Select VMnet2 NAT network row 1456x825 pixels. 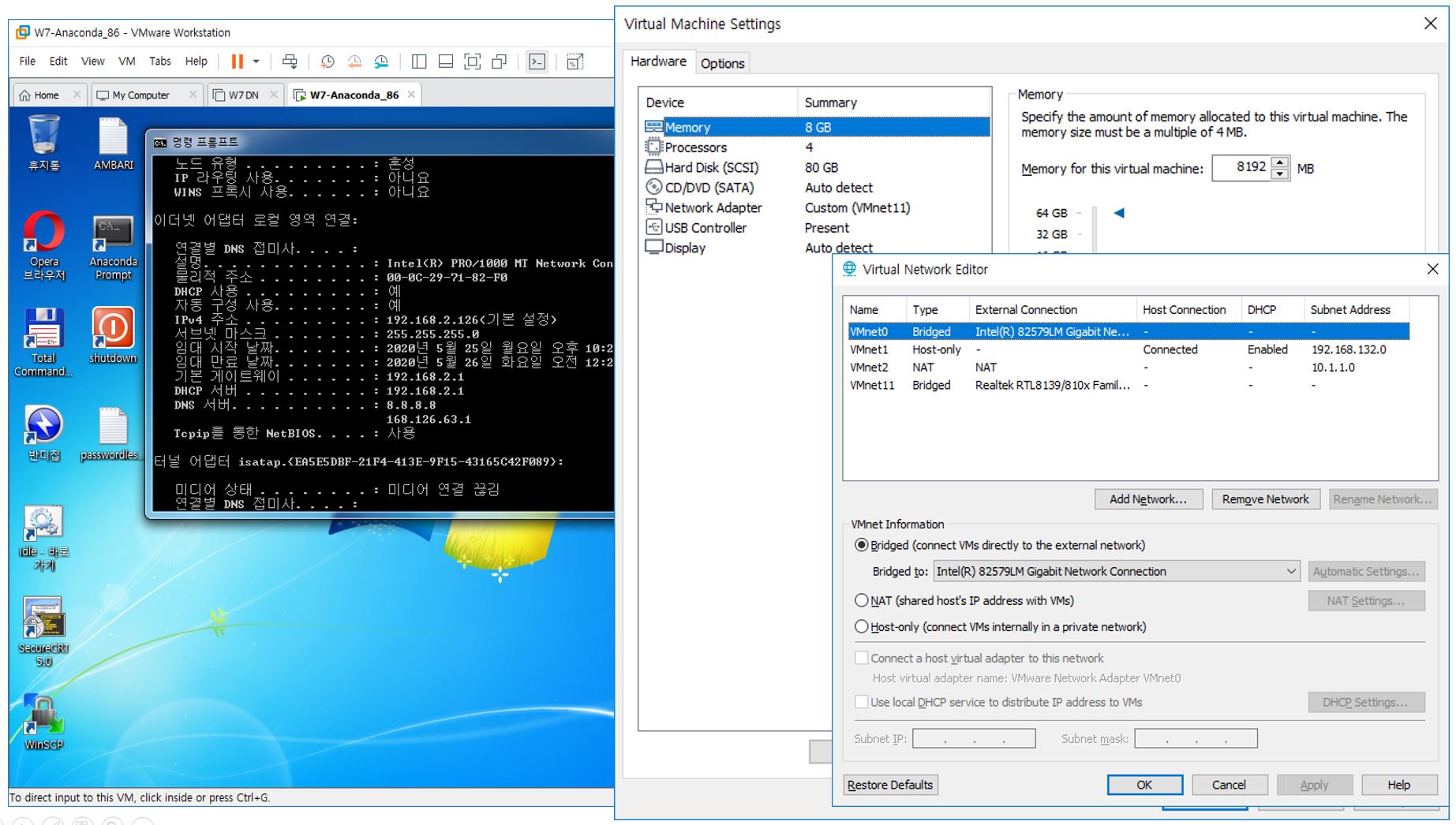tap(1128, 368)
